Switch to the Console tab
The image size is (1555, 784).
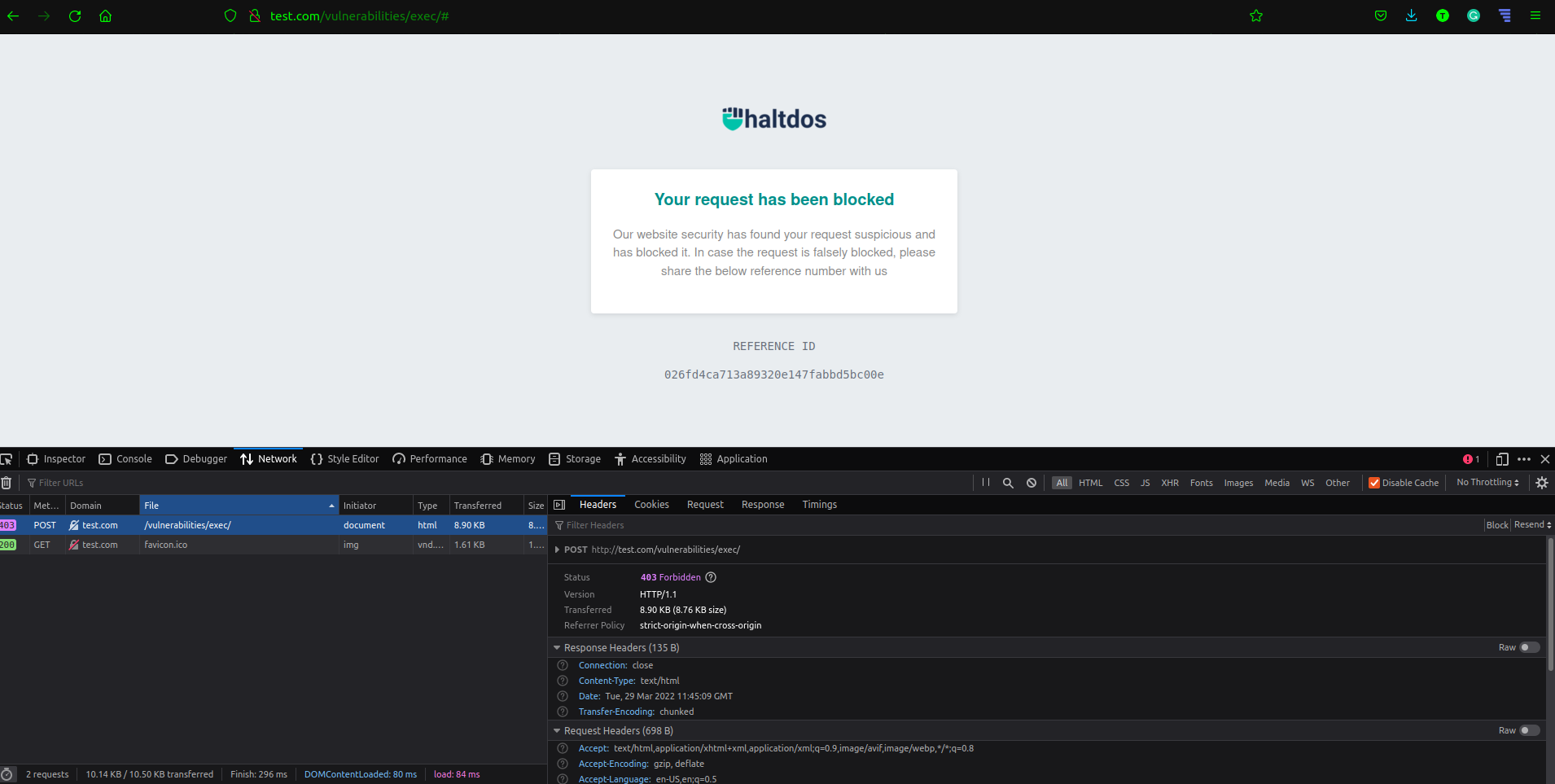[x=125, y=459]
